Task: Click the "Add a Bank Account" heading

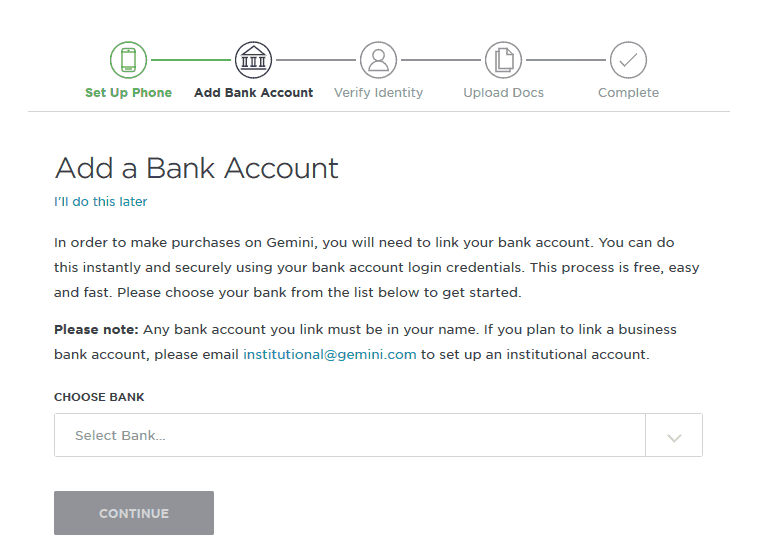Action: [197, 168]
